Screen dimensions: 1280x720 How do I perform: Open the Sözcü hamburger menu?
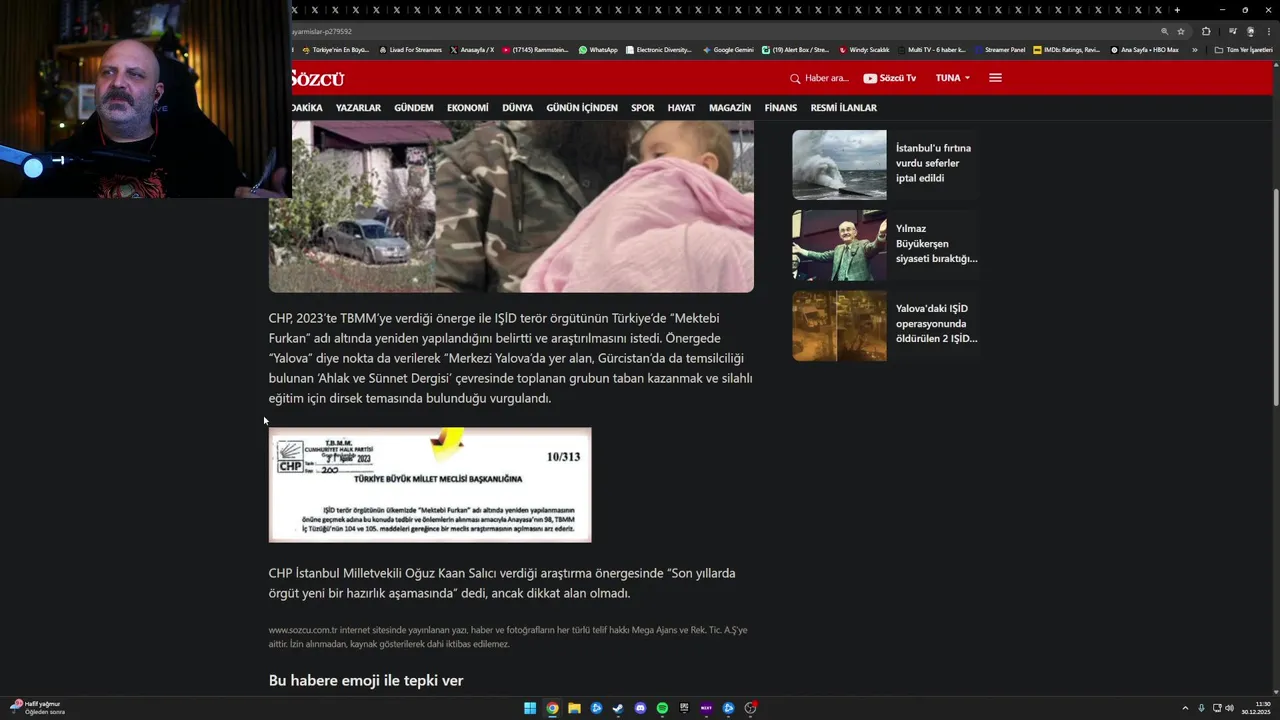[995, 78]
